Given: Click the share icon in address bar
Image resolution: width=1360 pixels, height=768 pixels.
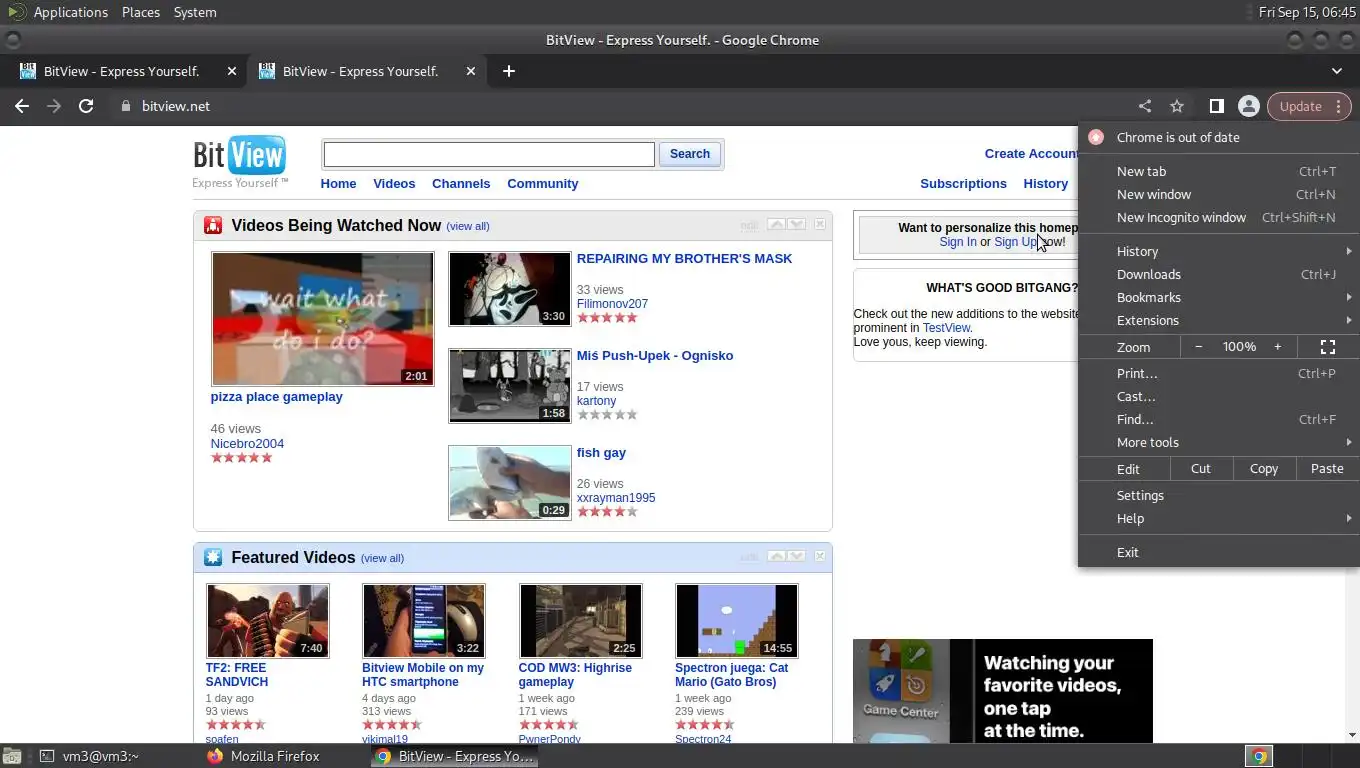Looking at the screenshot, I should coord(1145,106).
